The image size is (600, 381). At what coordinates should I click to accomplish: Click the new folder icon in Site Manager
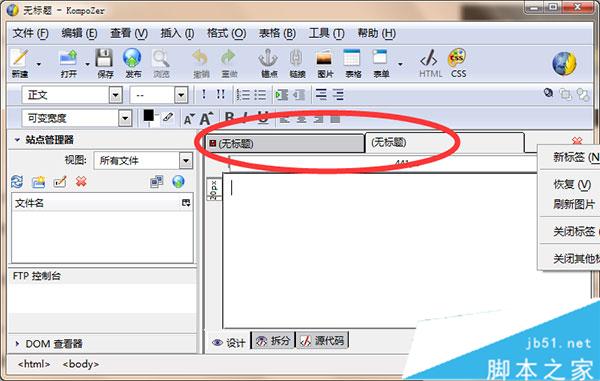tap(38, 182)
